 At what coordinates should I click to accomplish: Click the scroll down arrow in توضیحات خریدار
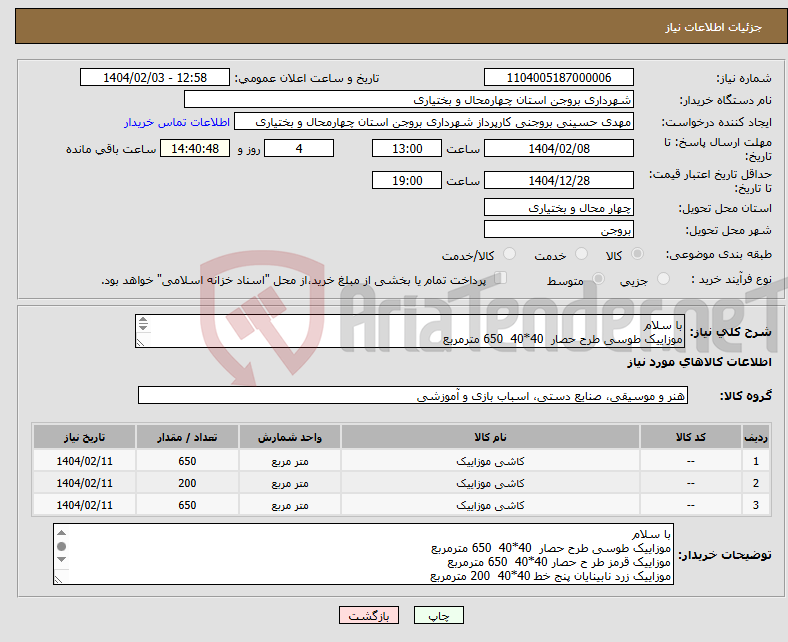click(x=61, y=560)
